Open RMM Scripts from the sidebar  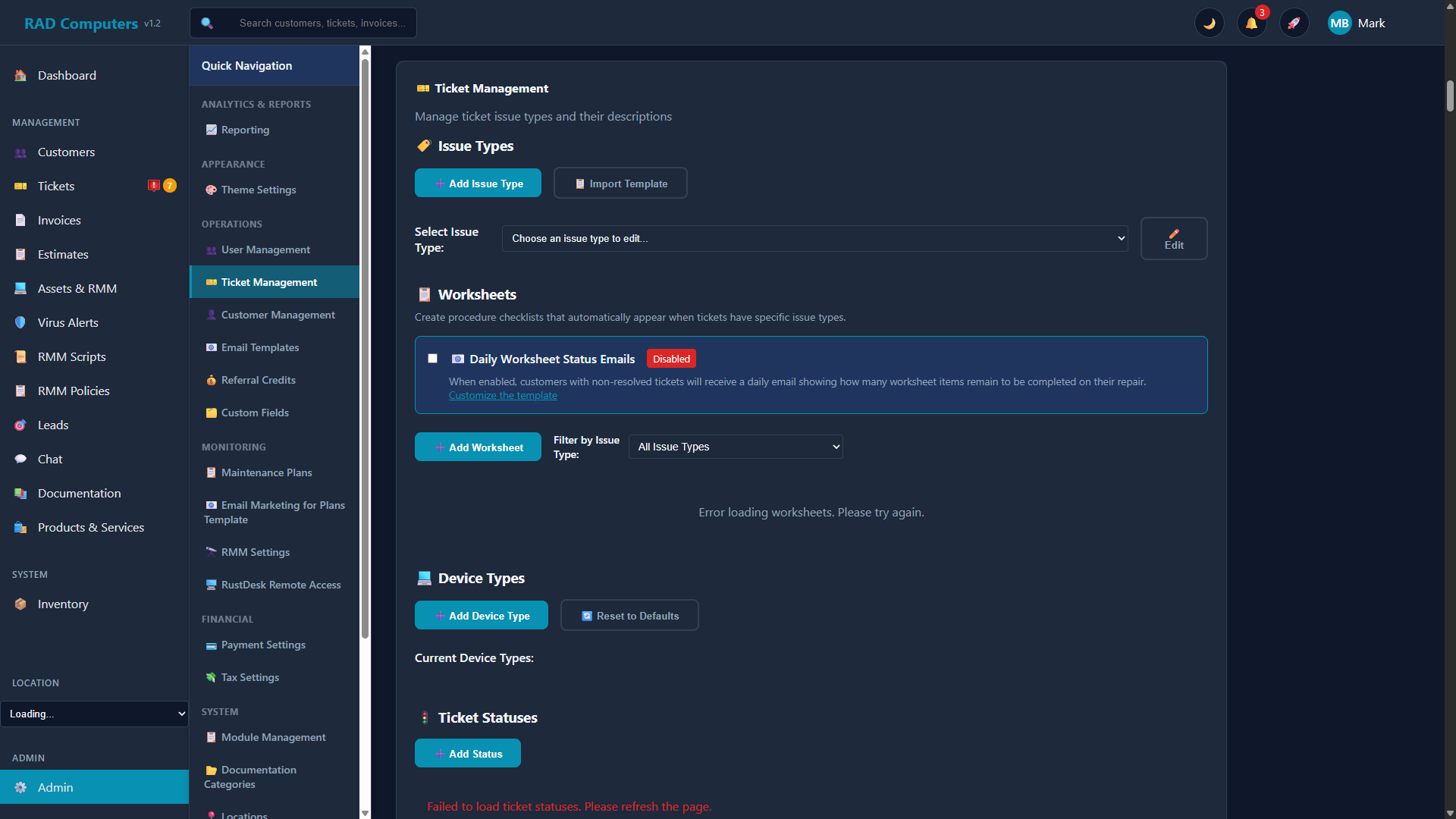(x=71, y=356)
